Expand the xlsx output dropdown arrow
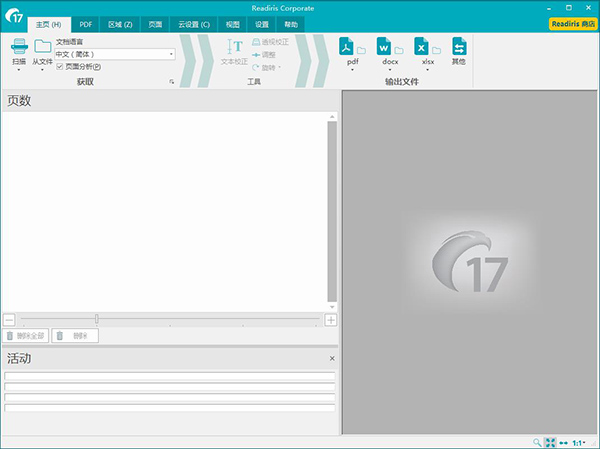 pos(427,70)
